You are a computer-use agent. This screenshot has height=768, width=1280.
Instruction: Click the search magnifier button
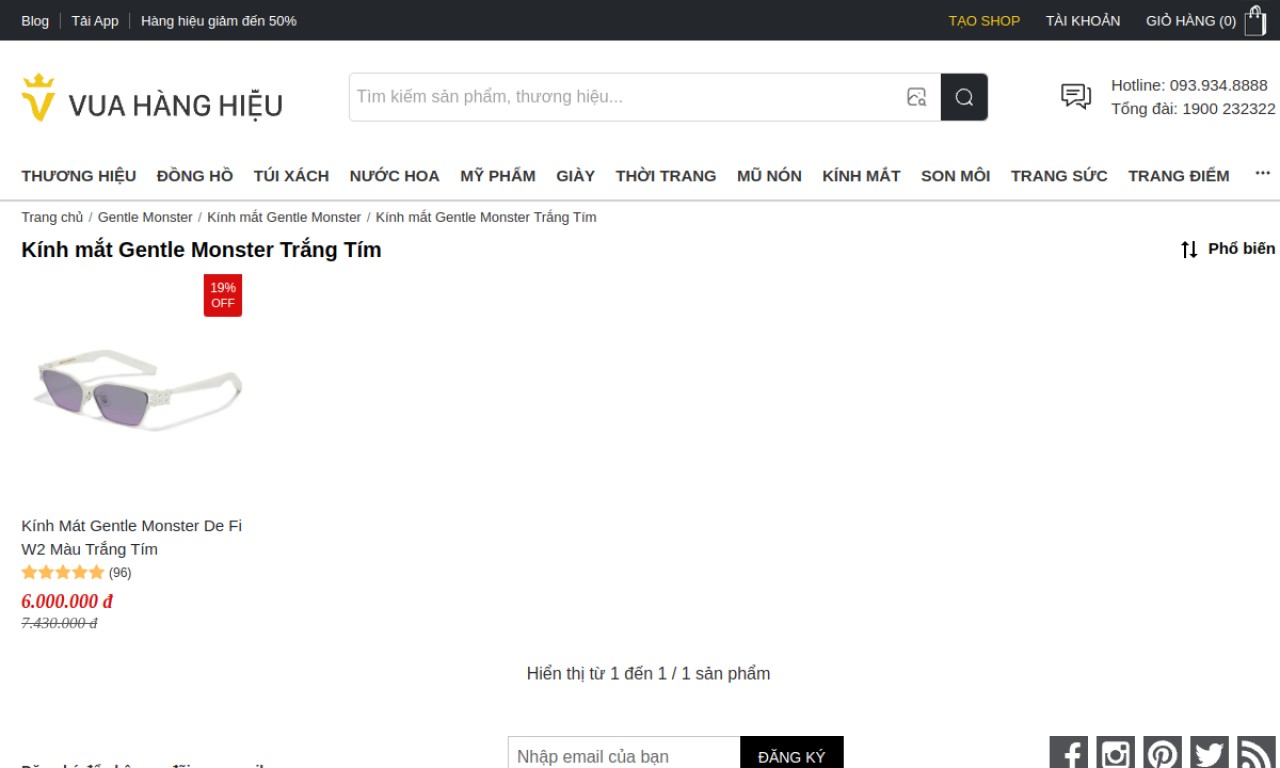(964, 97)
